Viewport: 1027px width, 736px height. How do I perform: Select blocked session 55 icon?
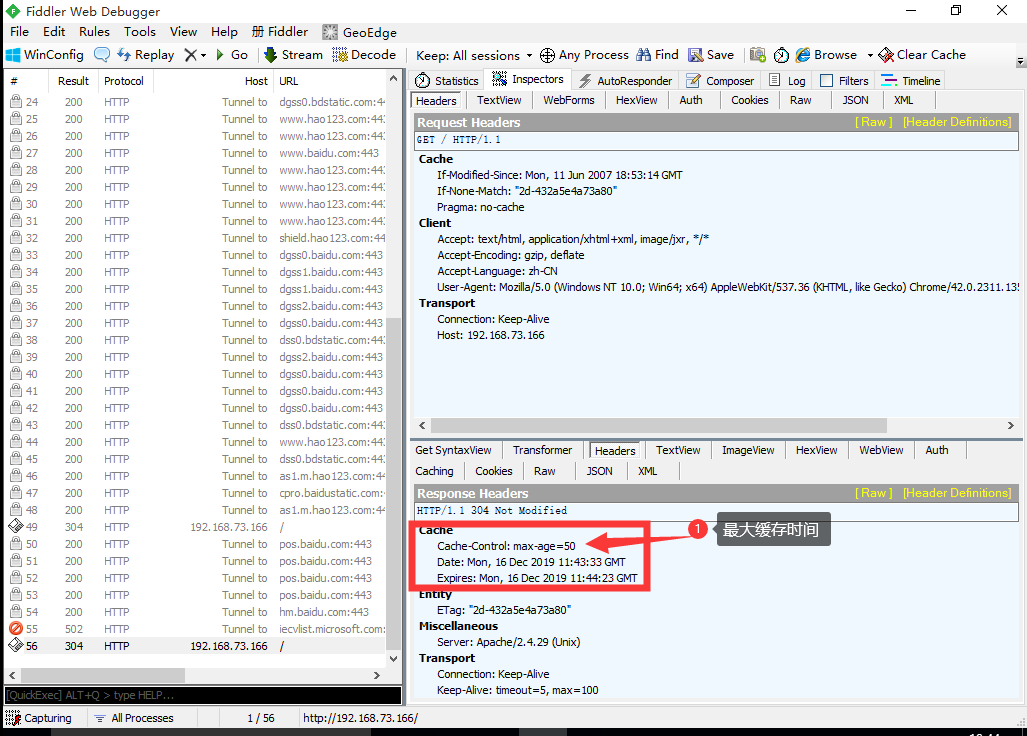tap(16, 629)
